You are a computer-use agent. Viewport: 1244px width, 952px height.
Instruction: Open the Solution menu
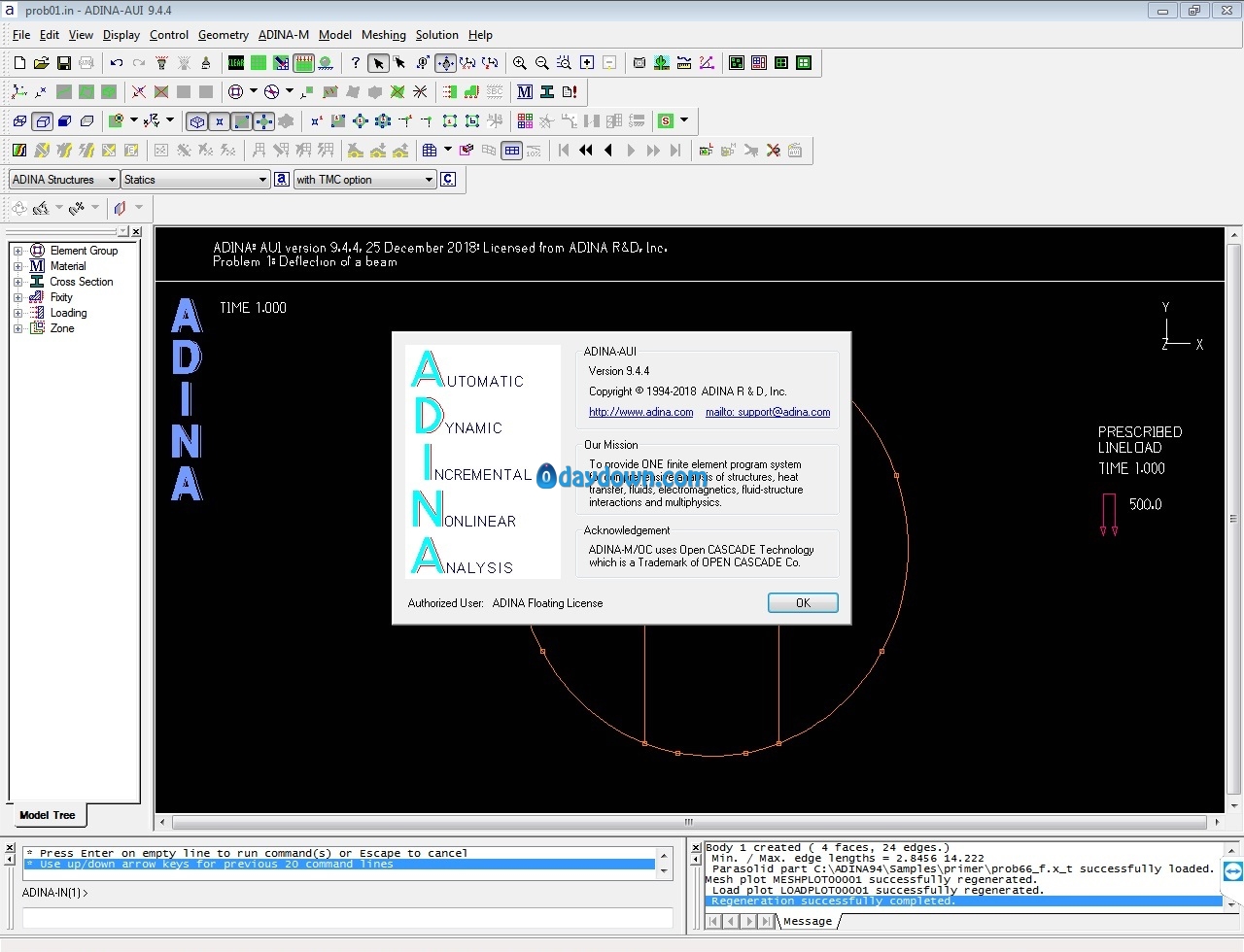pos(437,35)
